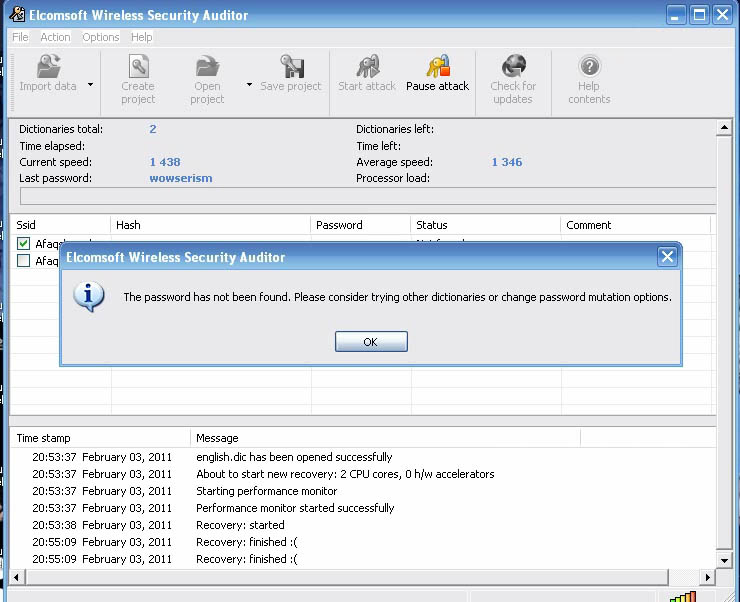
Task: Click the Pause attack icon
Action: [438, 66]
